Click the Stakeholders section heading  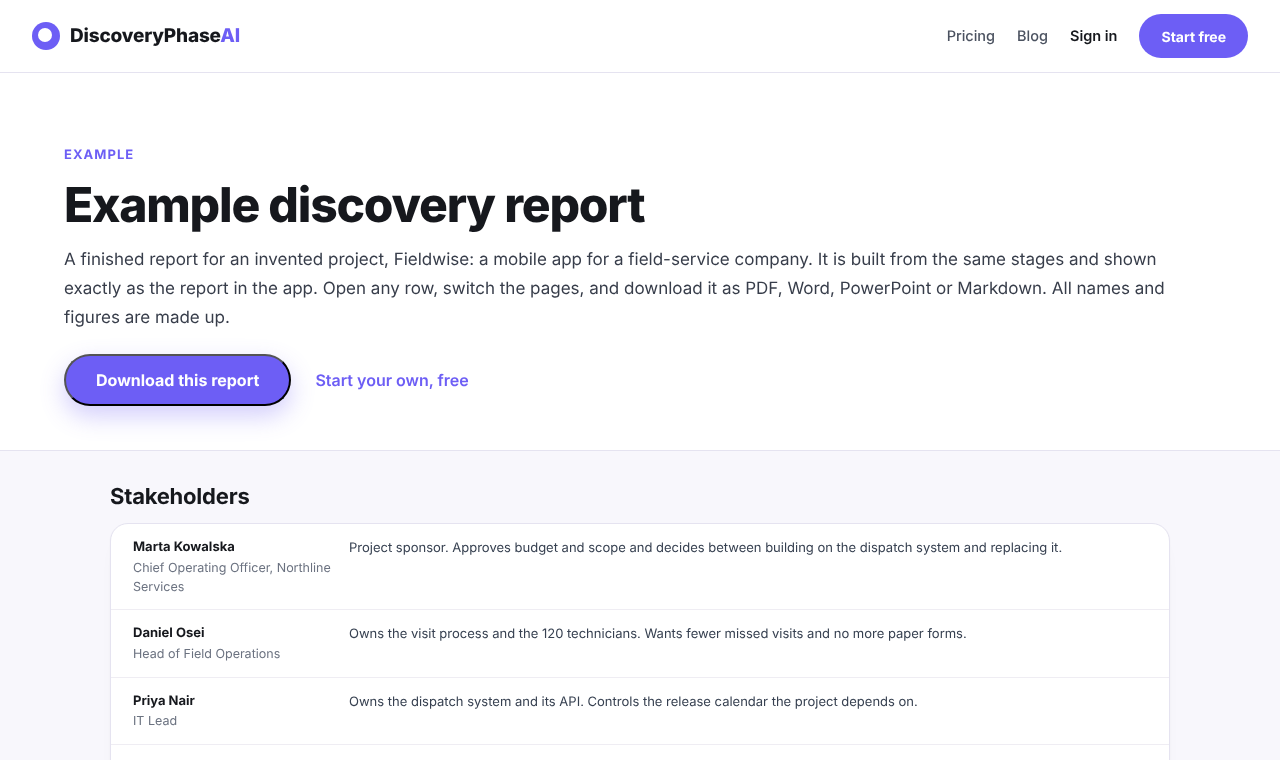pos(180,496)
